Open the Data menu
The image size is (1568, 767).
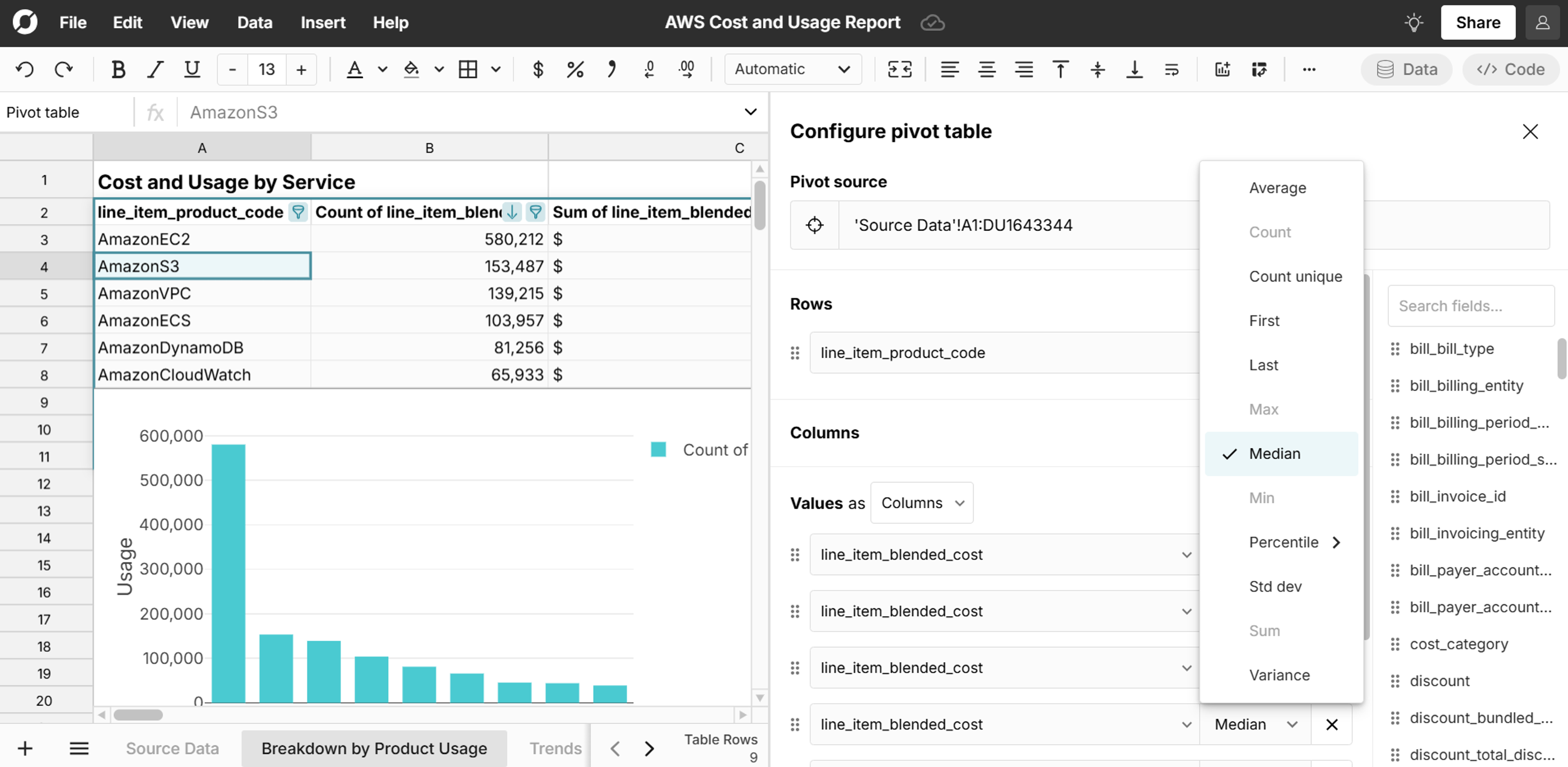click(254, 22)
